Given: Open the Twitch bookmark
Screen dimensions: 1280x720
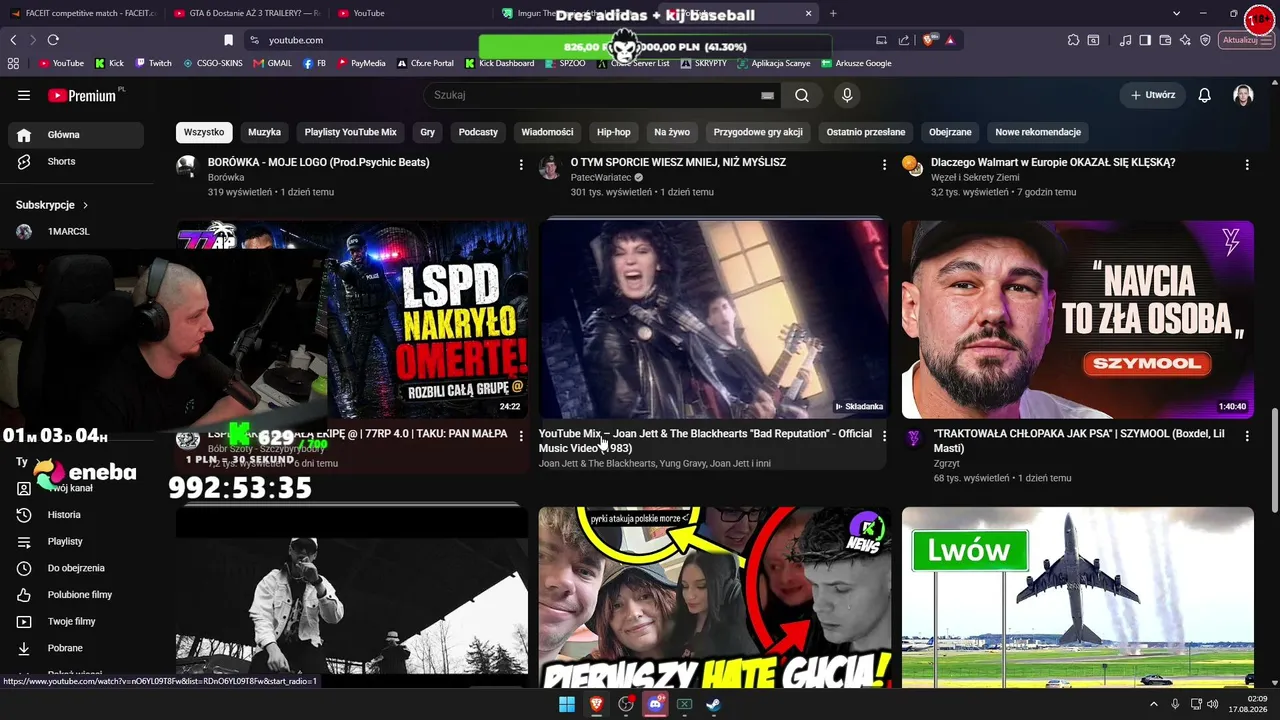Looking at the screenshot, I should [154, 63].
